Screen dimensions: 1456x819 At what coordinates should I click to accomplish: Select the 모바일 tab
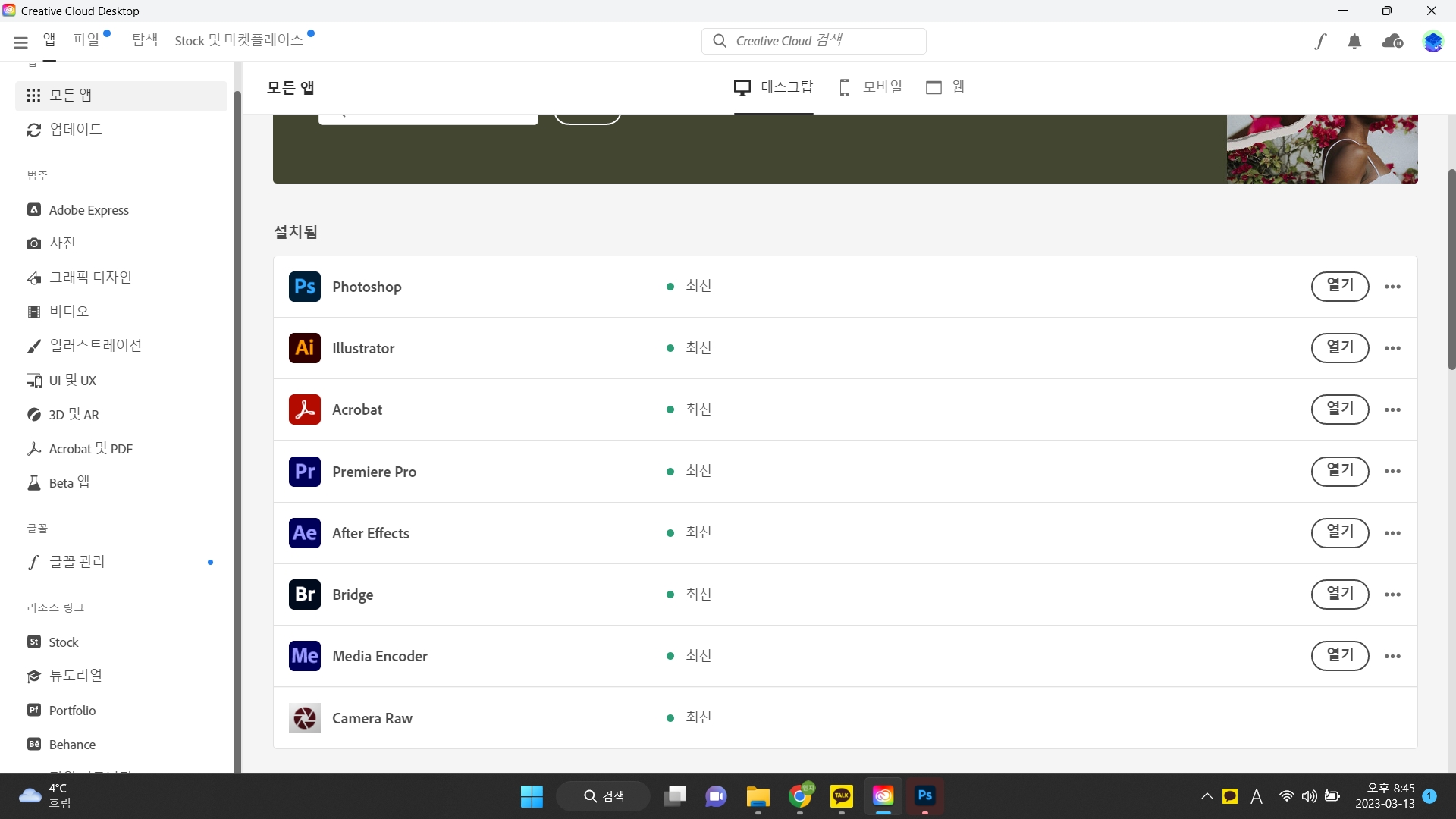pos(871,87)
